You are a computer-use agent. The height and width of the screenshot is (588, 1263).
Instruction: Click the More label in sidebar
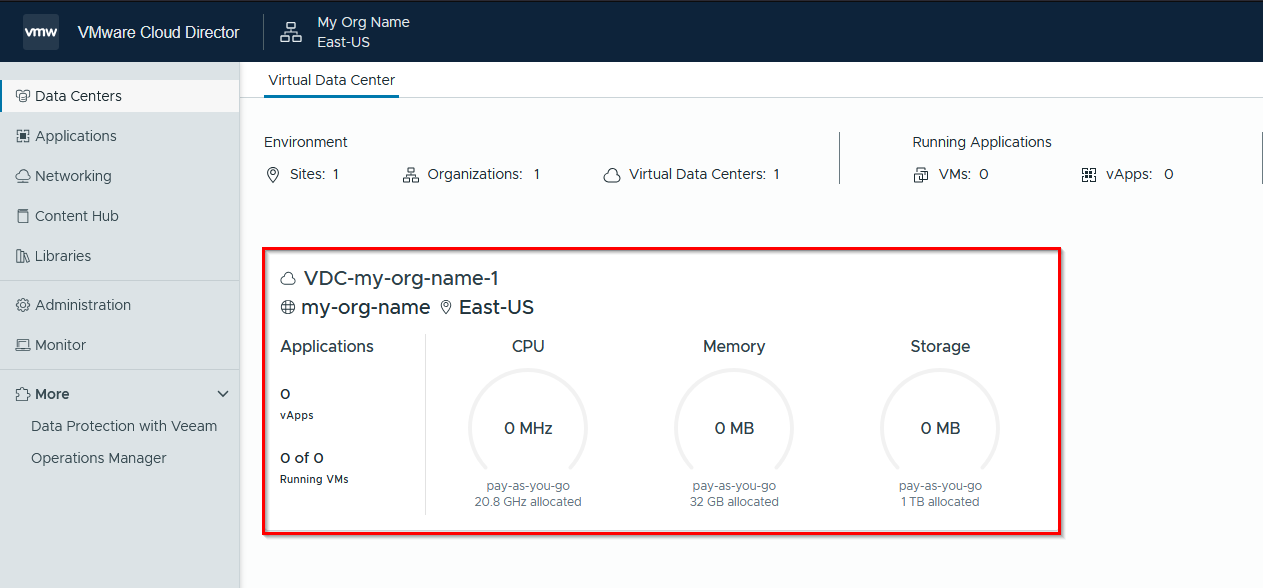[52, 394]
